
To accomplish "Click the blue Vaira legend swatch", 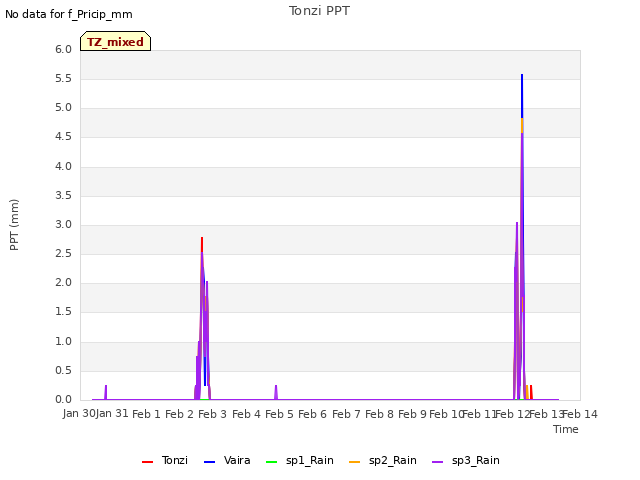I will 209,462.
